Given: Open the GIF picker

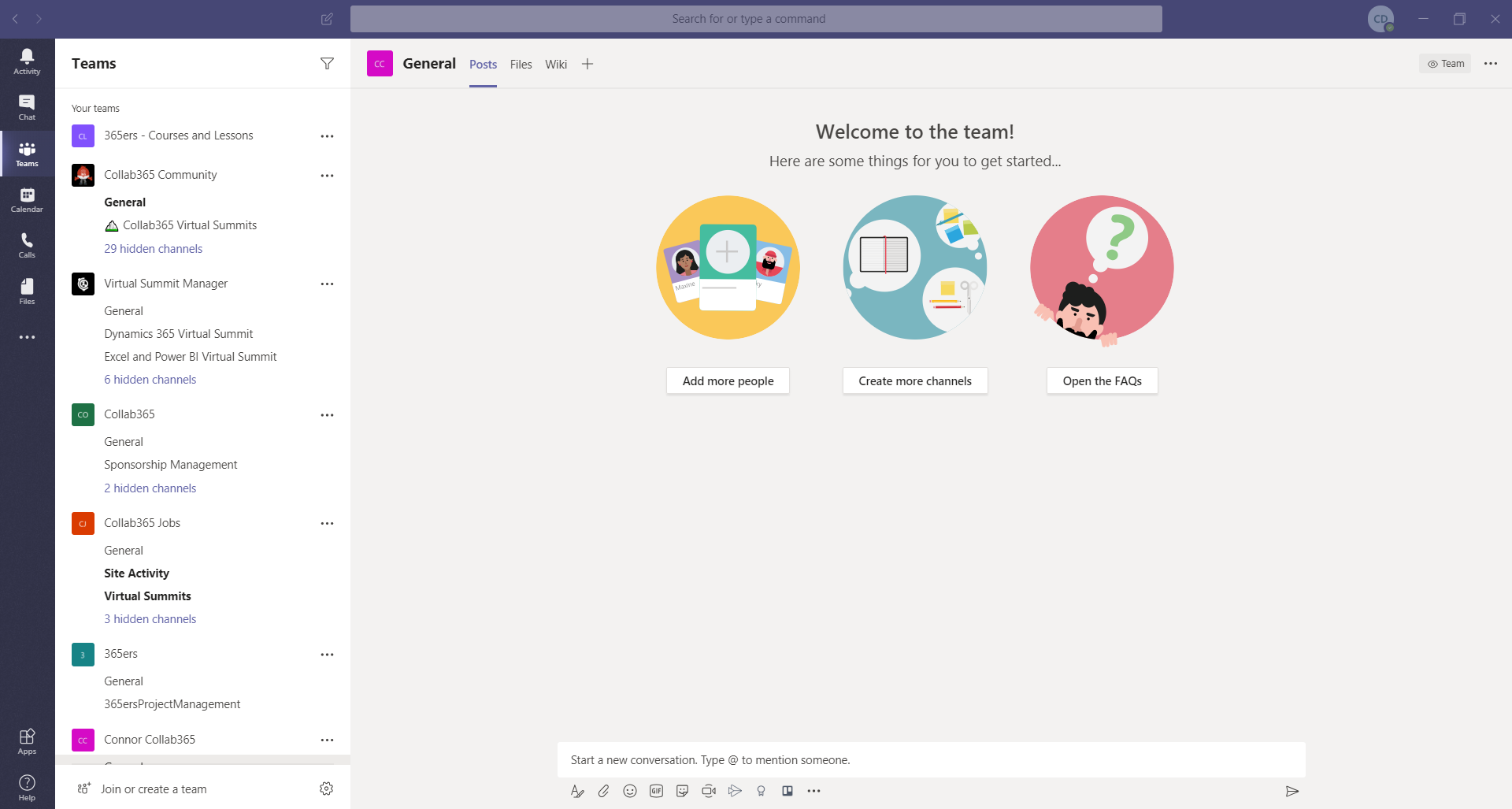Looking at the screenshot, I should pos(656,791).
